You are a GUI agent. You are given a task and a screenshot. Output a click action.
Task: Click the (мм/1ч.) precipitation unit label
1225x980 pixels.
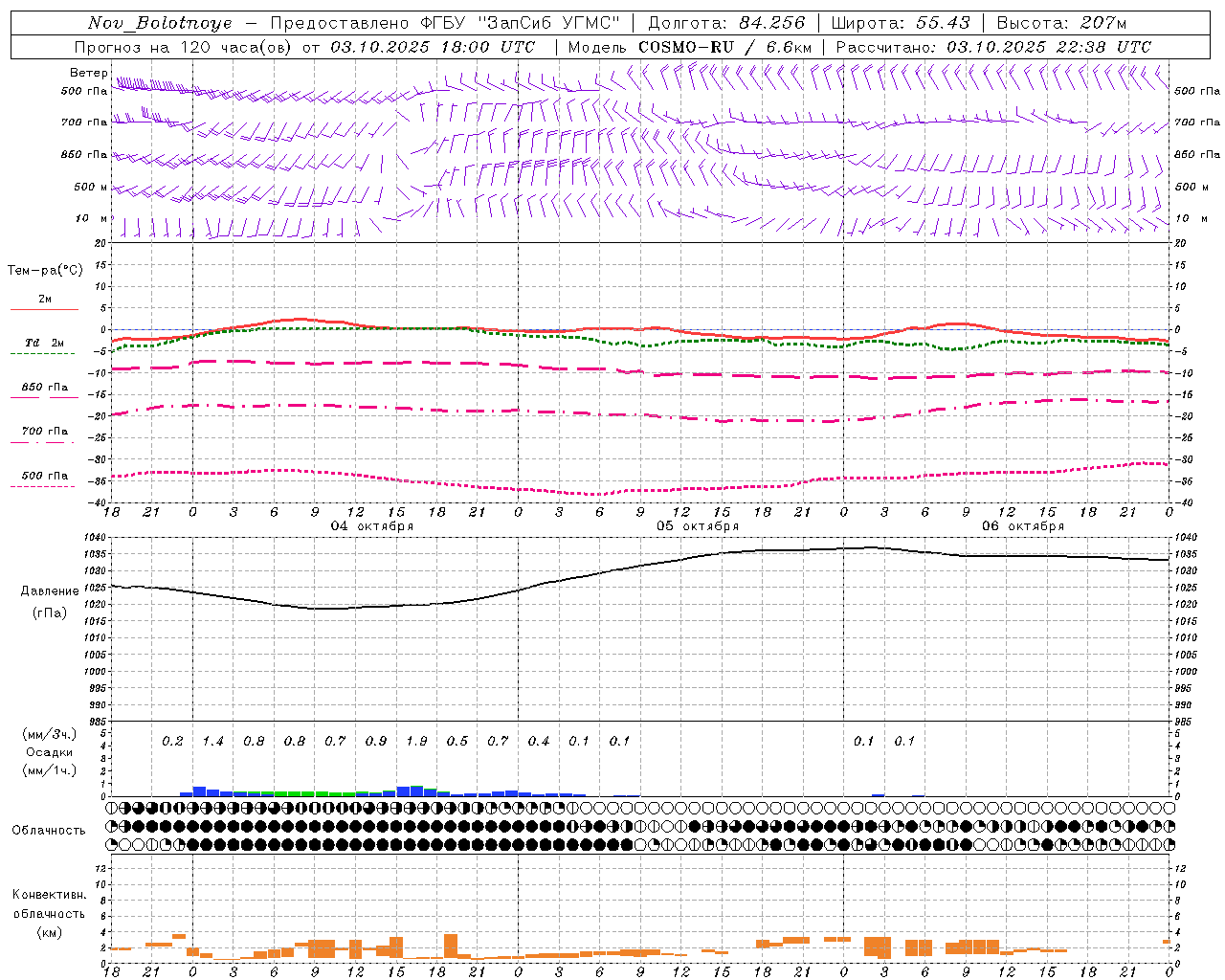49,770
